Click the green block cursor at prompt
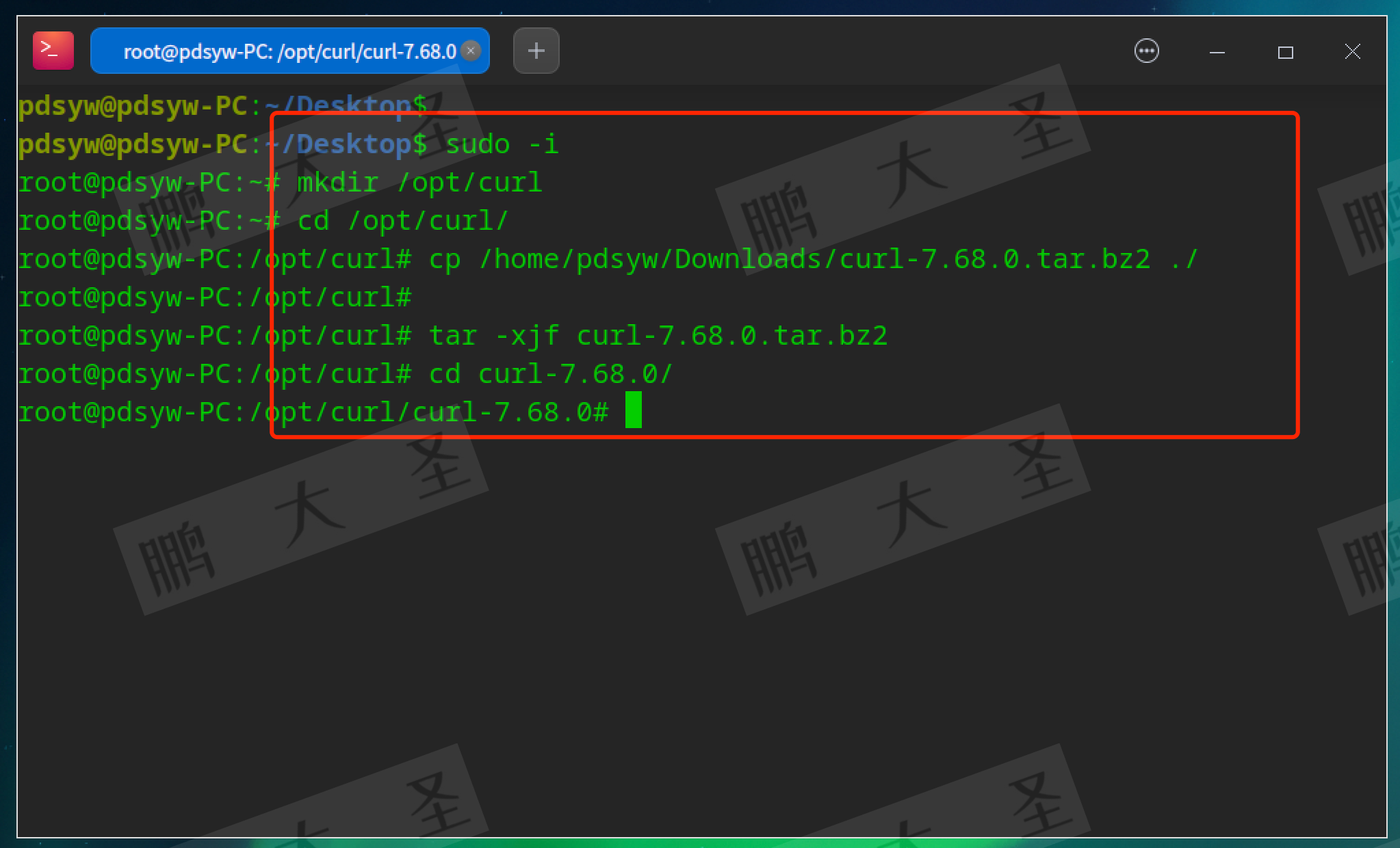Image resolution: width=1400 pixels, height=848 pixels. click(633, 410)
